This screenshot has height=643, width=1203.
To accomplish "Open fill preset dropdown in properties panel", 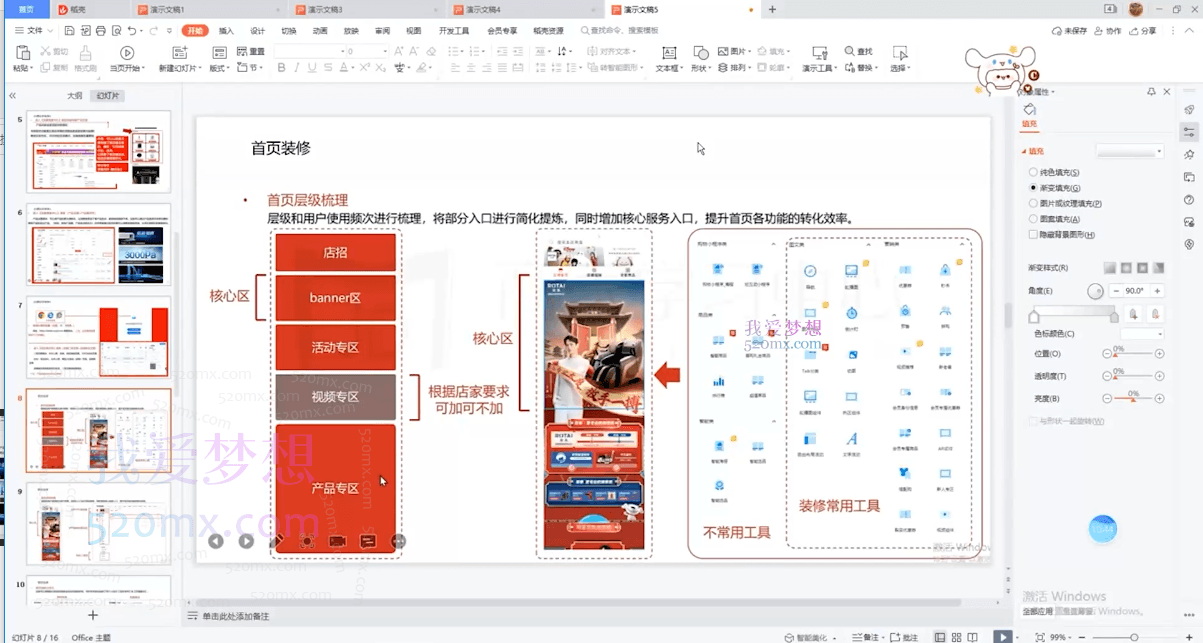I will pos(1130,151).
